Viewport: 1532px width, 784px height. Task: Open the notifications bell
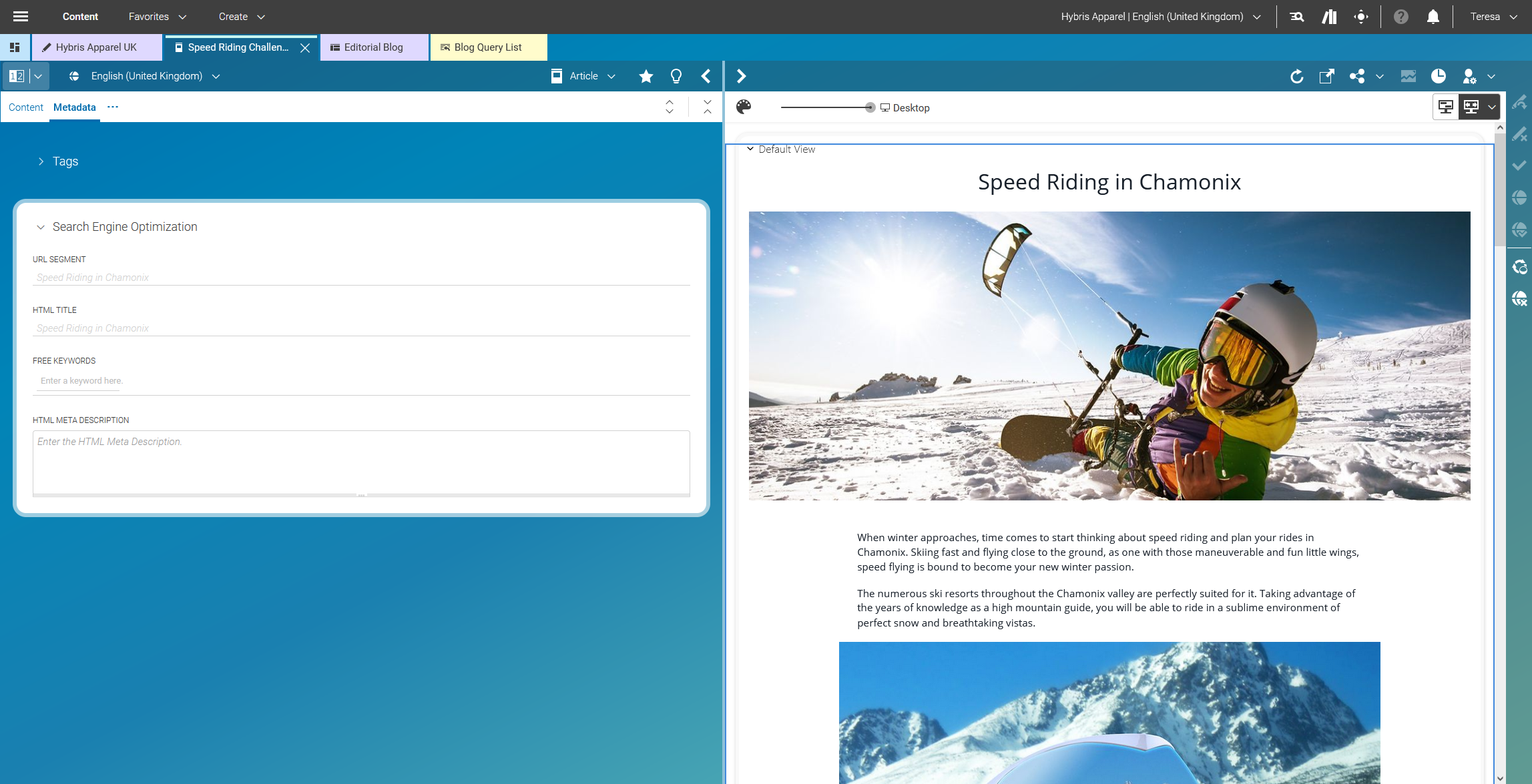point(1432,17)
